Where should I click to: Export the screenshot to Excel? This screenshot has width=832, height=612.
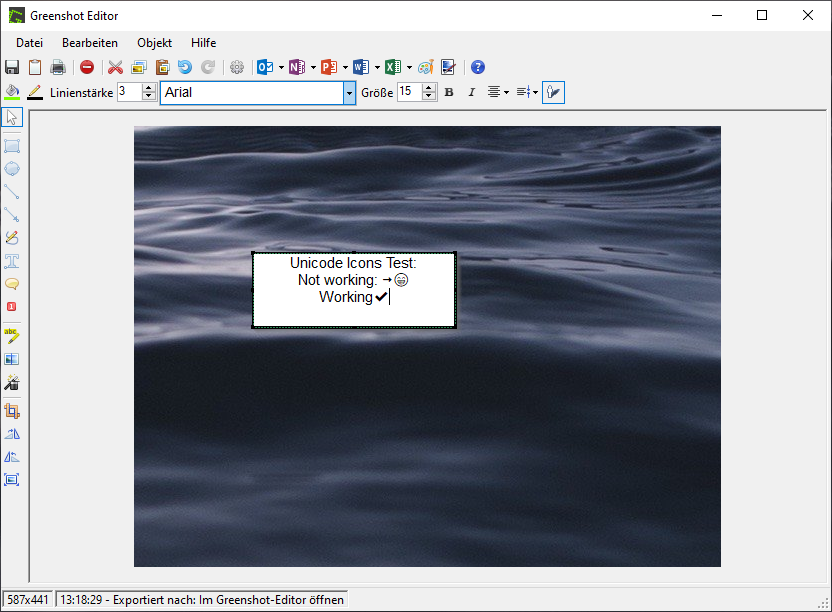click(390, 67)
